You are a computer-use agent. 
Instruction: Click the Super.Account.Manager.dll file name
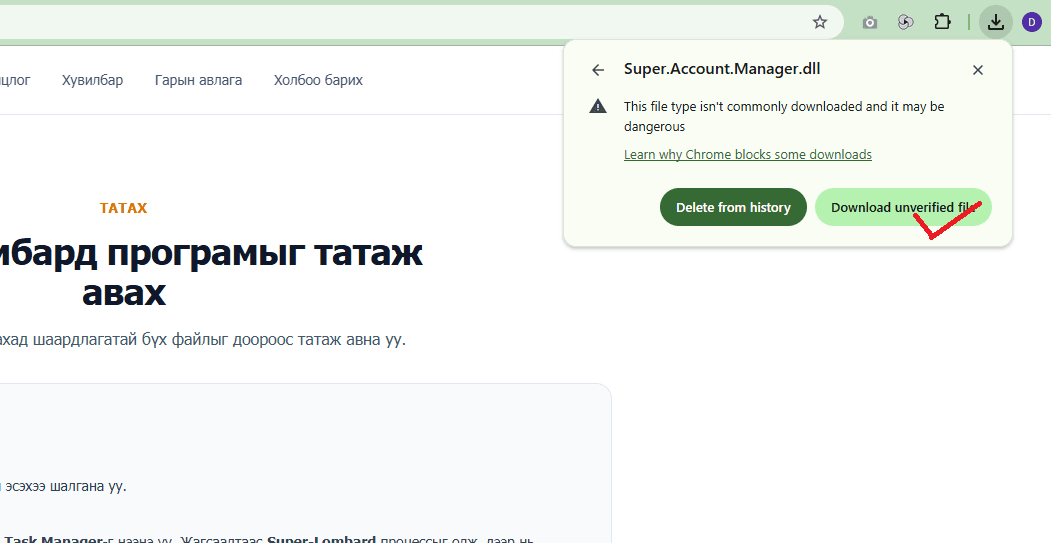click(722, 69)
